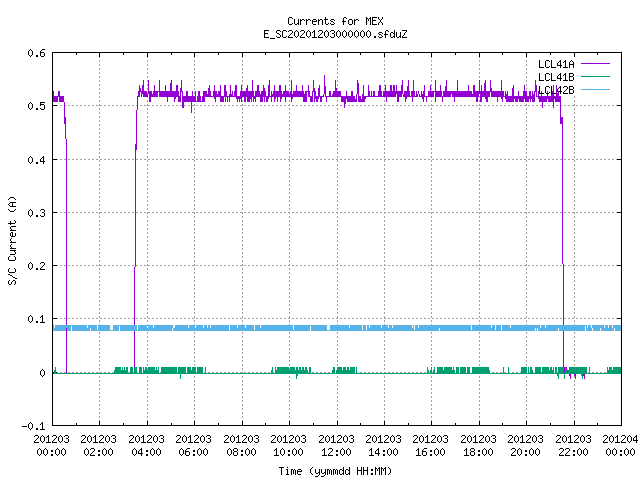Click the 0.2 y-axis tick value

click(36, 266)
